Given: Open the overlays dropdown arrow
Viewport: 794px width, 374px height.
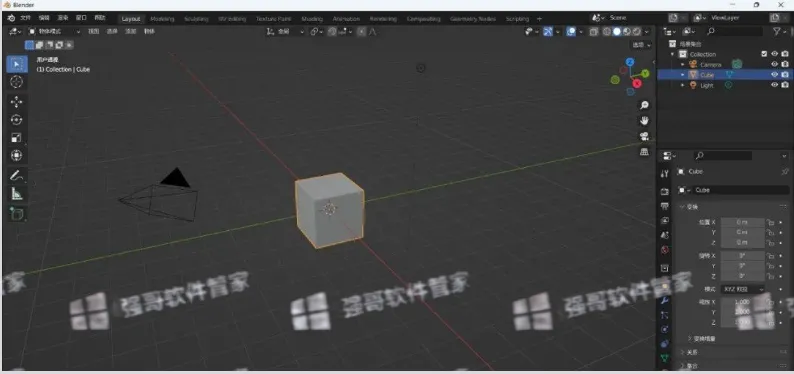Looking at the screenshot, I should (581, 31).
